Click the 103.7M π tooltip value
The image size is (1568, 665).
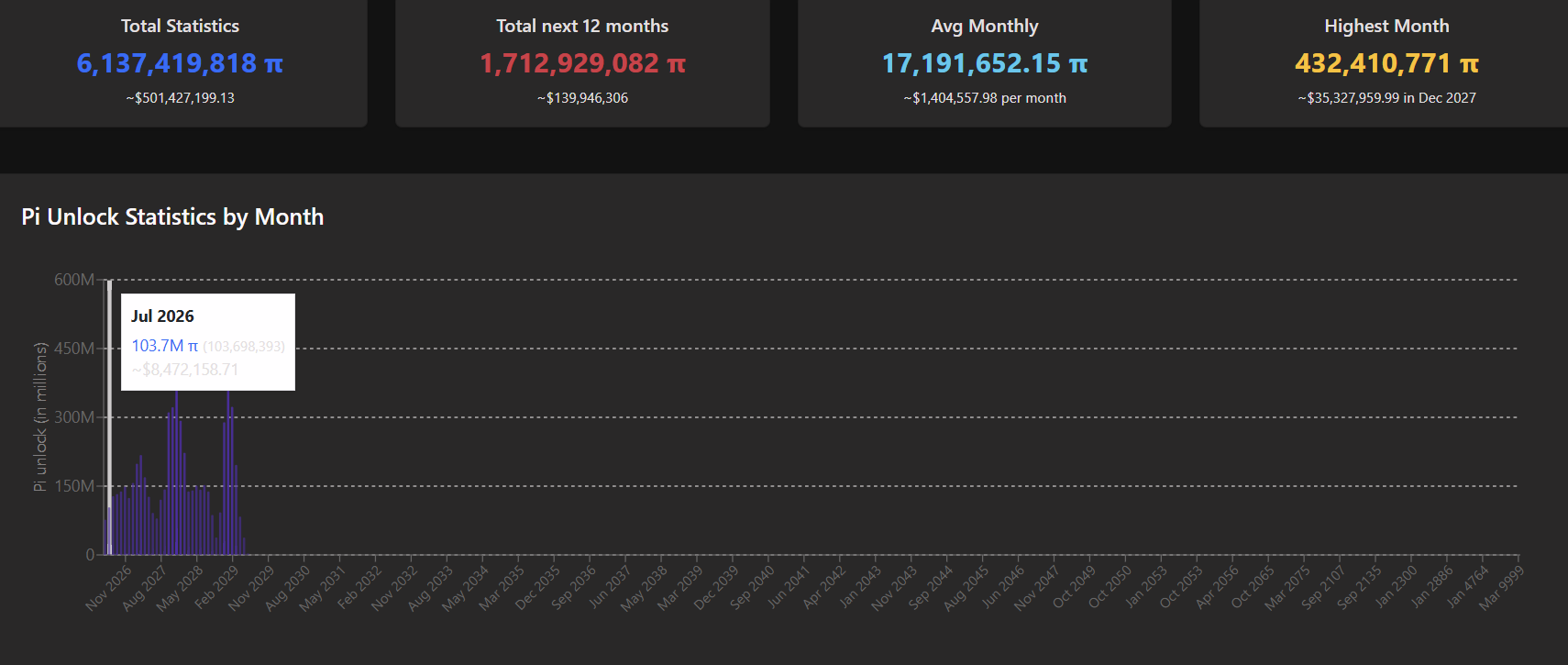(165, 346)
